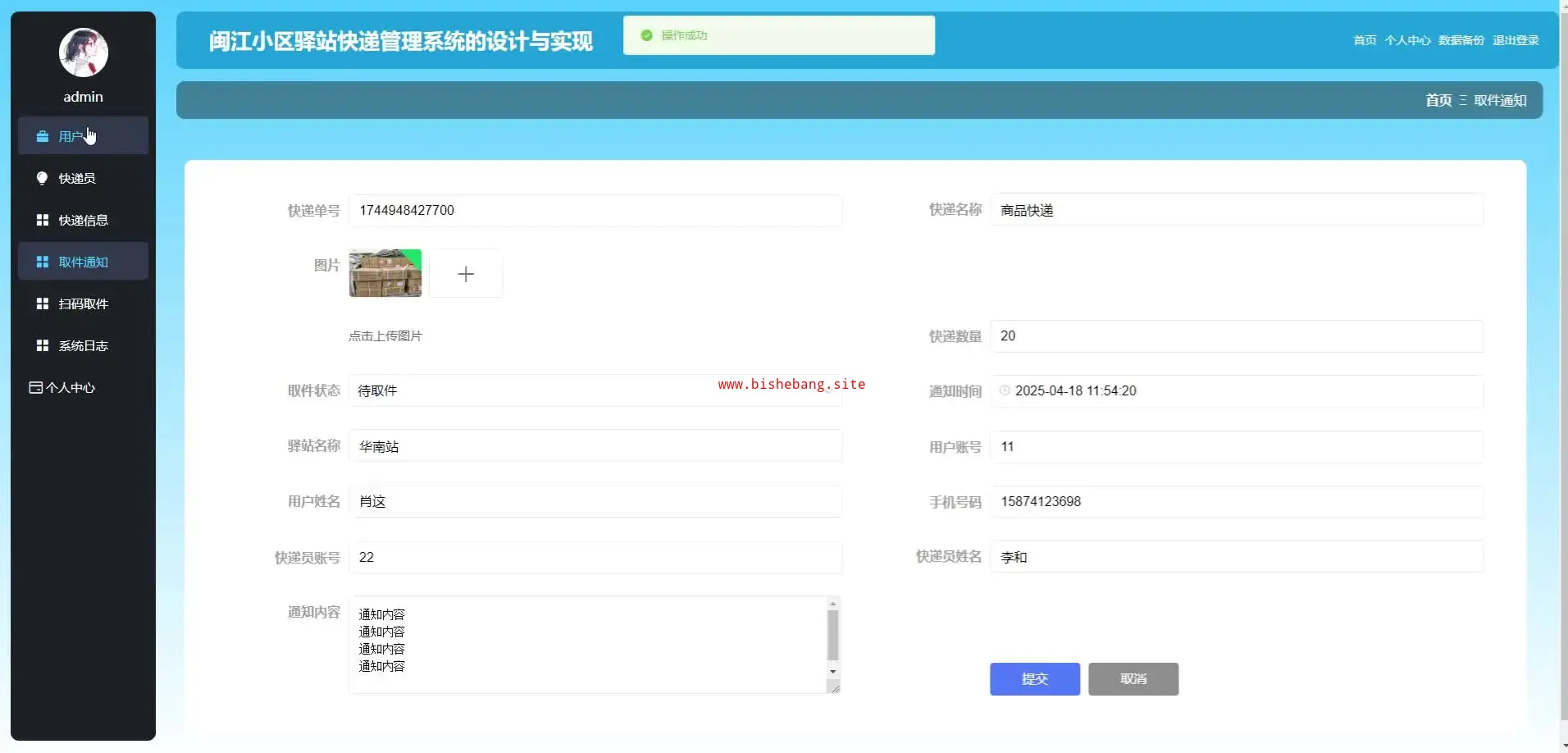Click the 取件状态 field label
The width and height of the screenshot is (1568, 753).
point(313,390)
